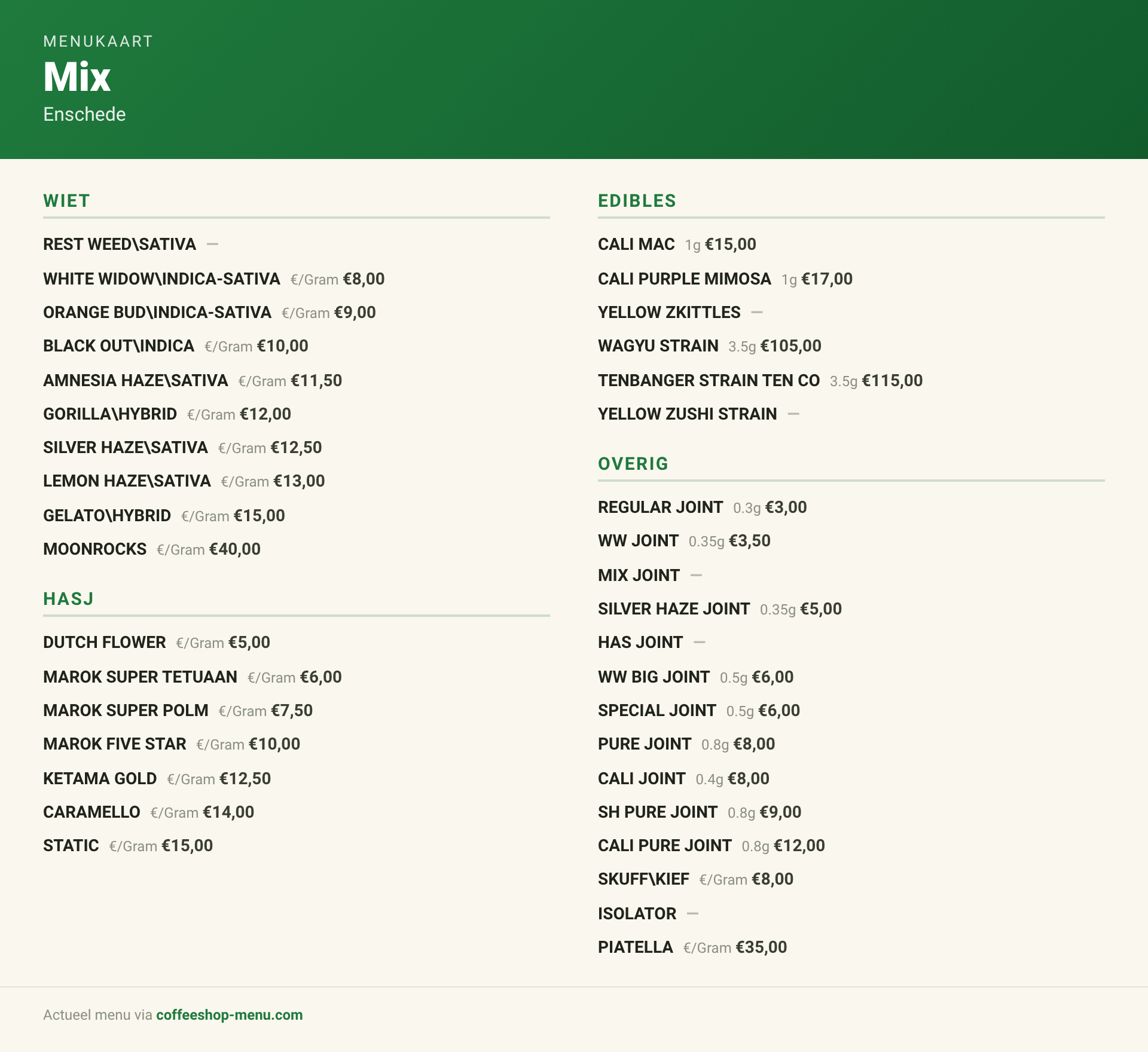Select the WW BIG JOINT item
1148x1052 pixels.
click(654, 677)
